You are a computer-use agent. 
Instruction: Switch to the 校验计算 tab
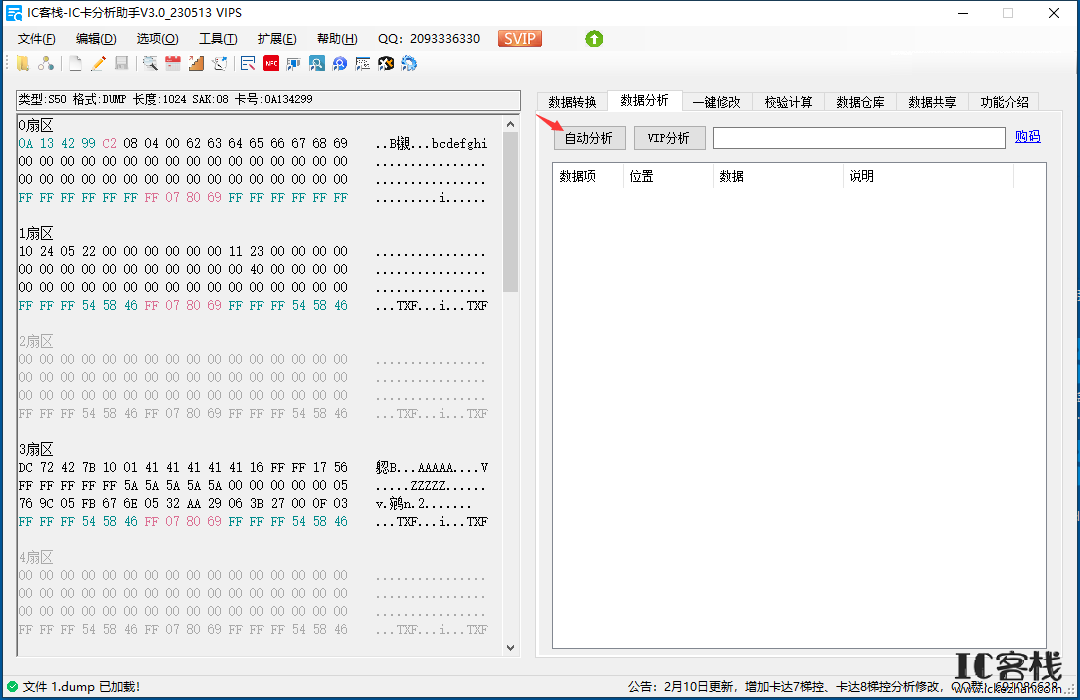788,102
